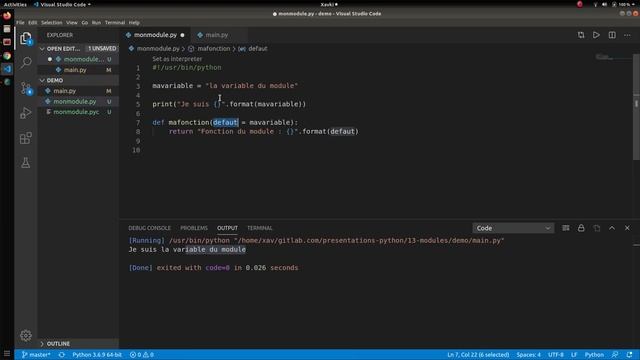Select monmodule.pyc in the file tree
Viewport: 640px width, 360px height.
point(76,112)
